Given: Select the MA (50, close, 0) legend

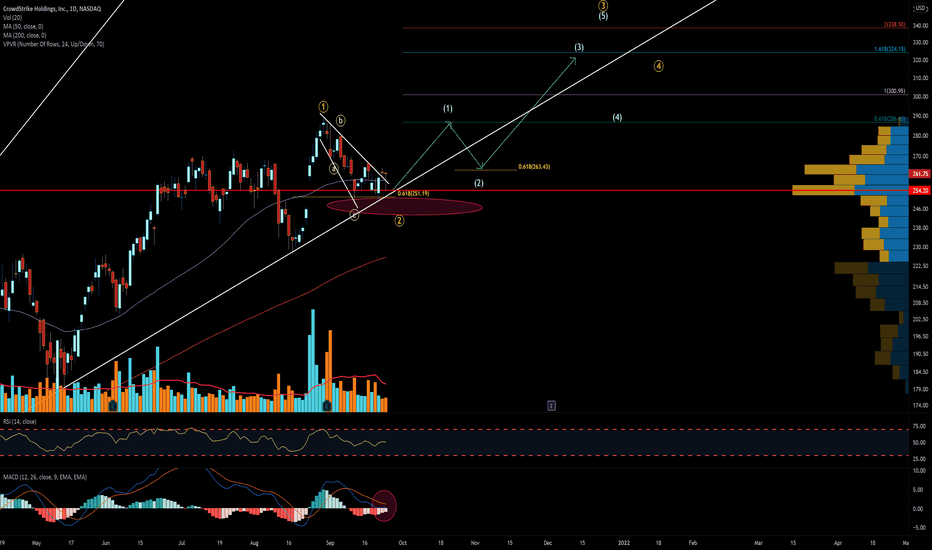Looking at the screenshot, I should pos(23,27).
